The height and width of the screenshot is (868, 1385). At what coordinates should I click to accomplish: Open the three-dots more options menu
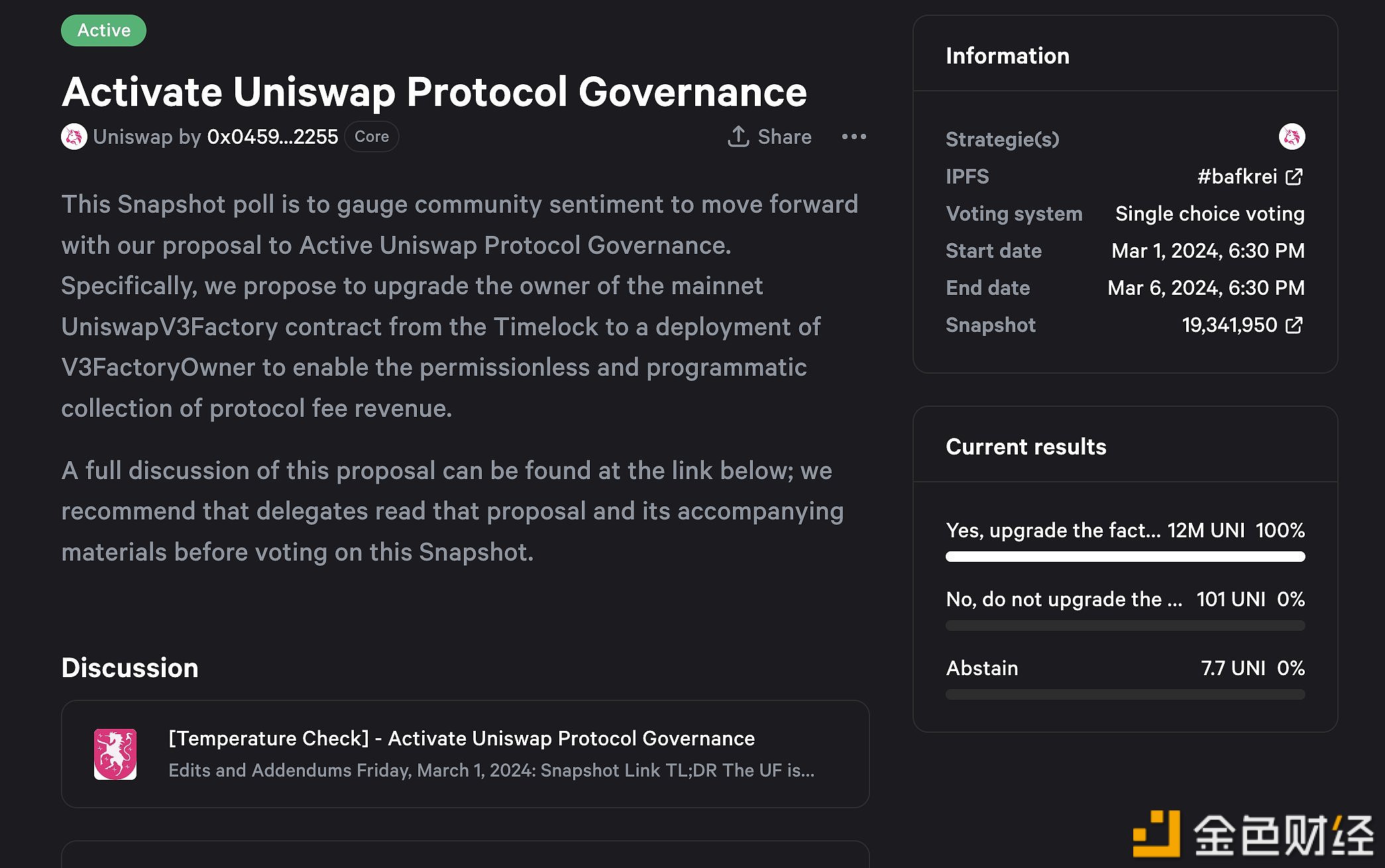[x=854, y=136]
